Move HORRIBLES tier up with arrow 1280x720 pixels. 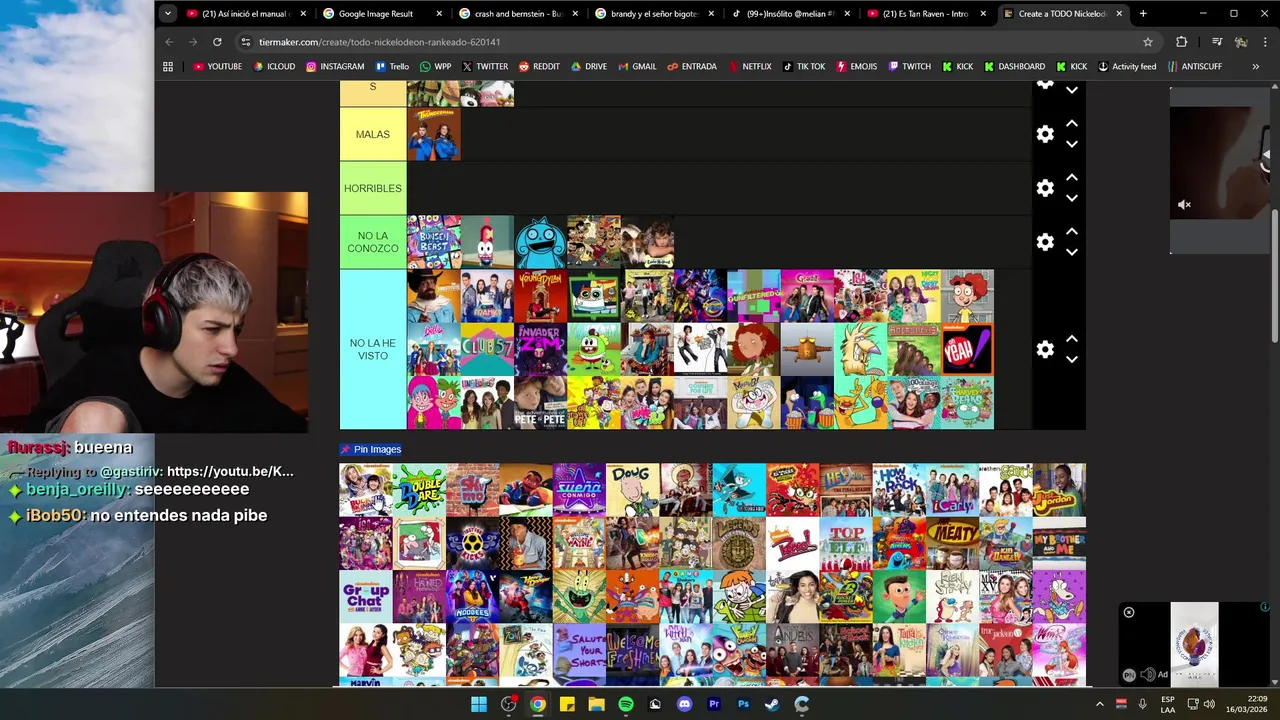(x=1071, y=178)
